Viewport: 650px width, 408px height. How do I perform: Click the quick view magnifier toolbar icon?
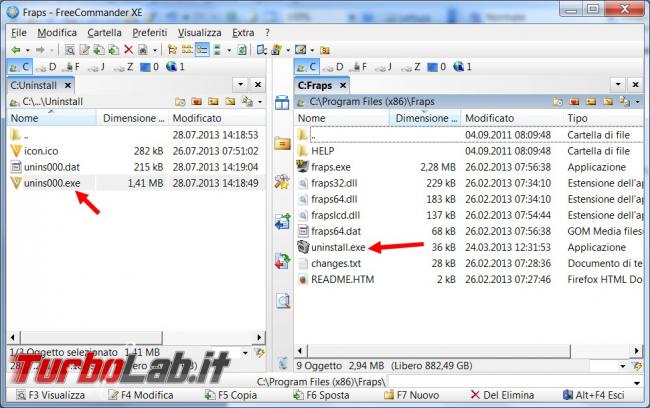pyautogui.click(x=70, y=50)
